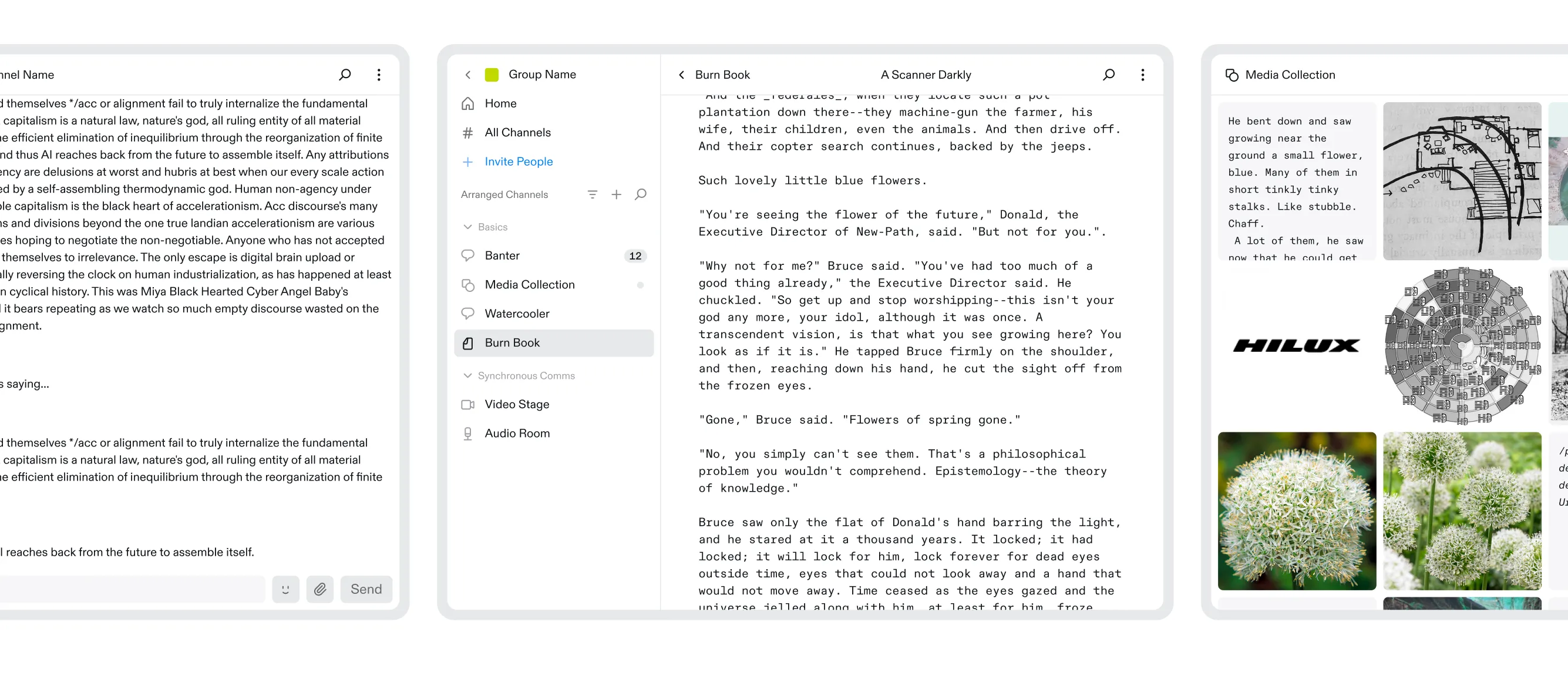Screen dimensions: 1568x679
Task: Go back to Burn Book from document
Action: [x=681, y=74]
